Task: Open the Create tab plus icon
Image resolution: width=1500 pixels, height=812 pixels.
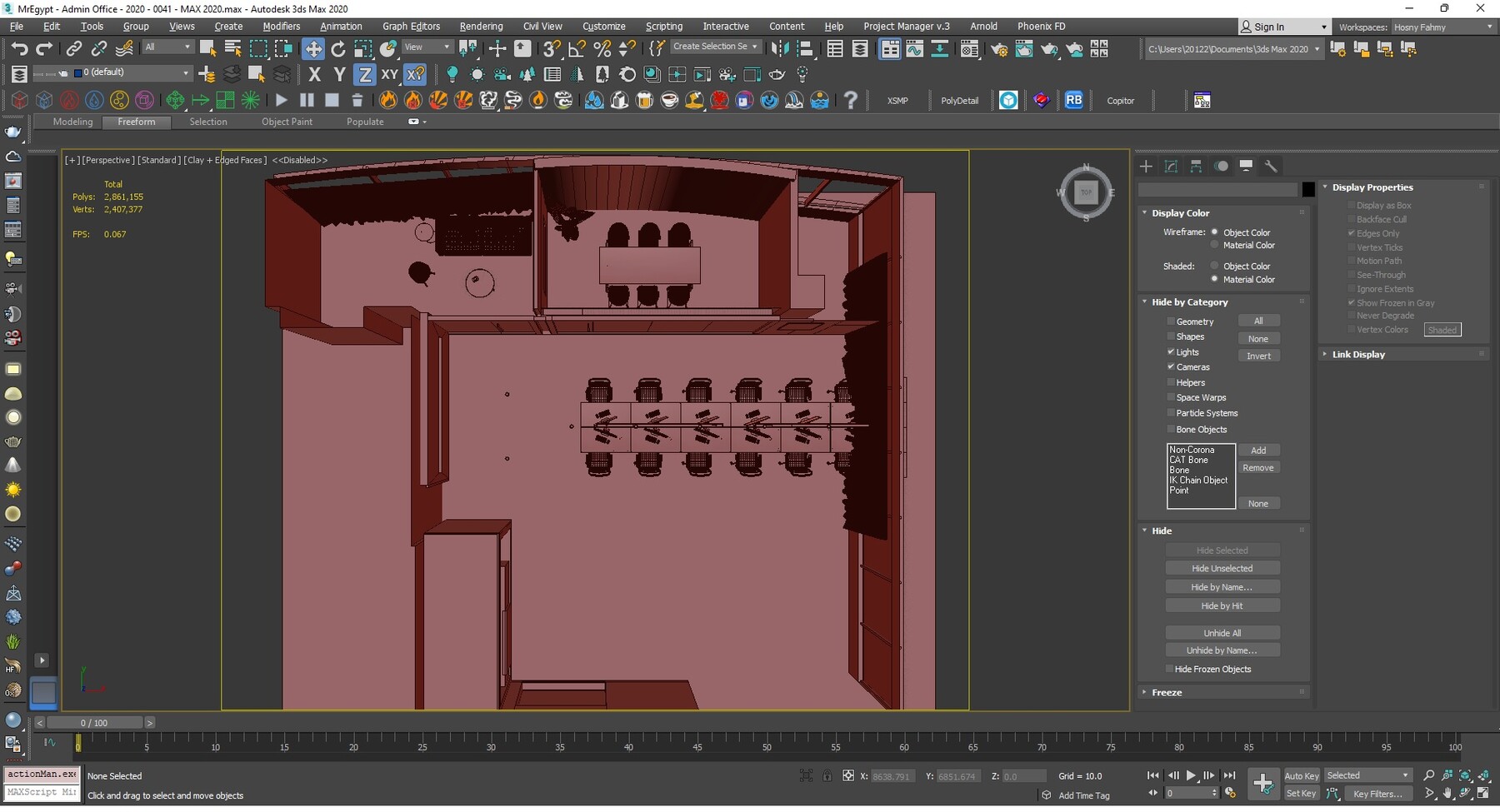Action: point(1146,167)
